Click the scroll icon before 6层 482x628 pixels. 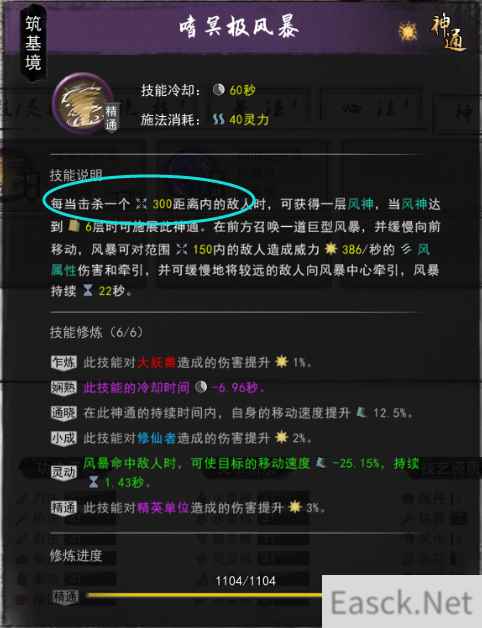click(73, 226)
